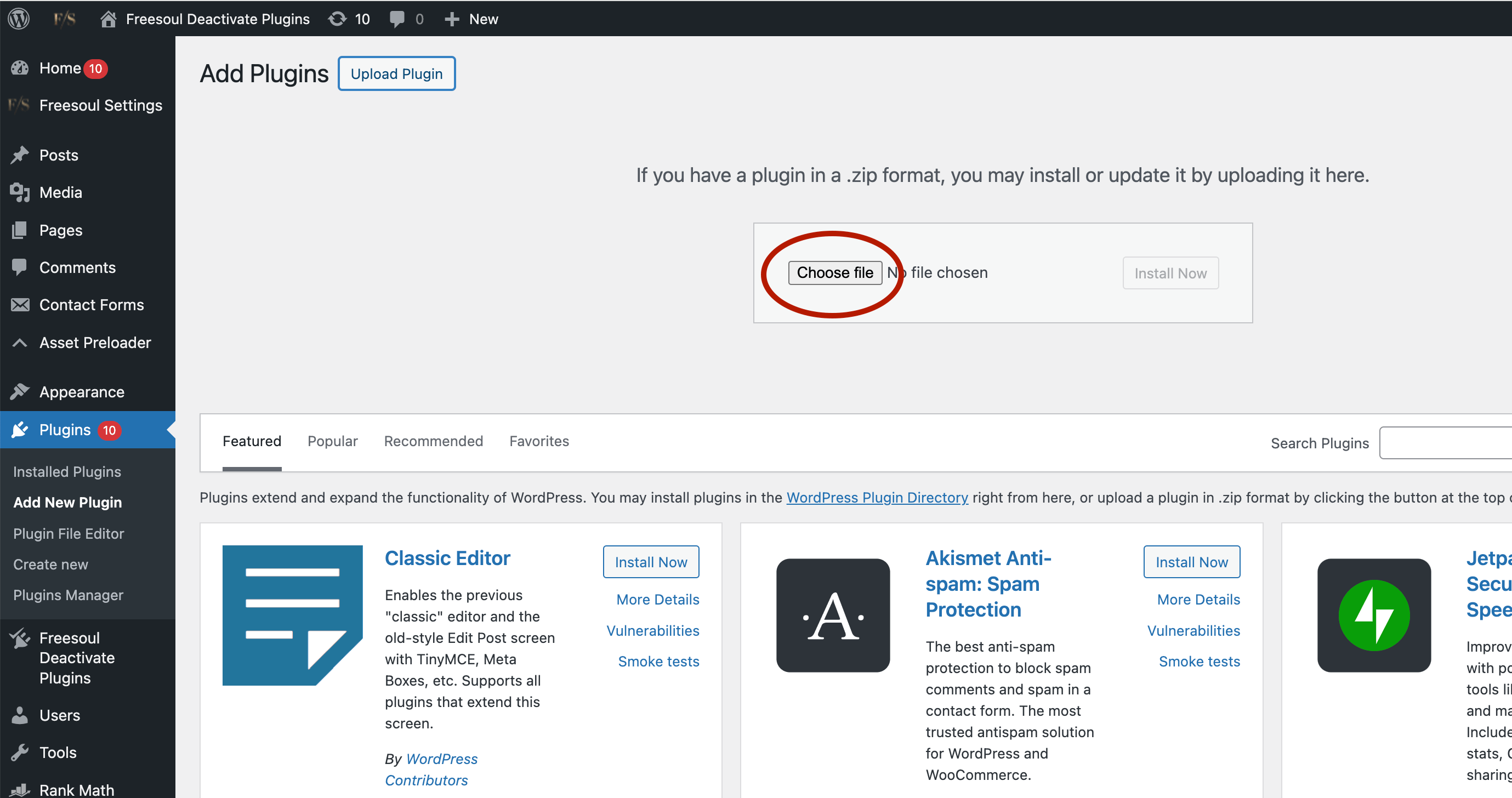Open More Details for Akismet
Image resolution: width=1512 pixels, height=798 pixels.
pyautogui.click(x=1198, y=599)
